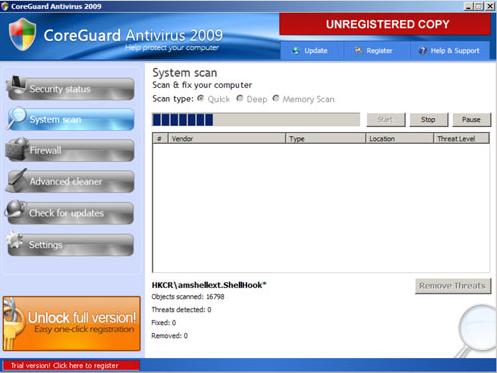
Task: Open the Advanced cleaner section
Action: (71, 181)
